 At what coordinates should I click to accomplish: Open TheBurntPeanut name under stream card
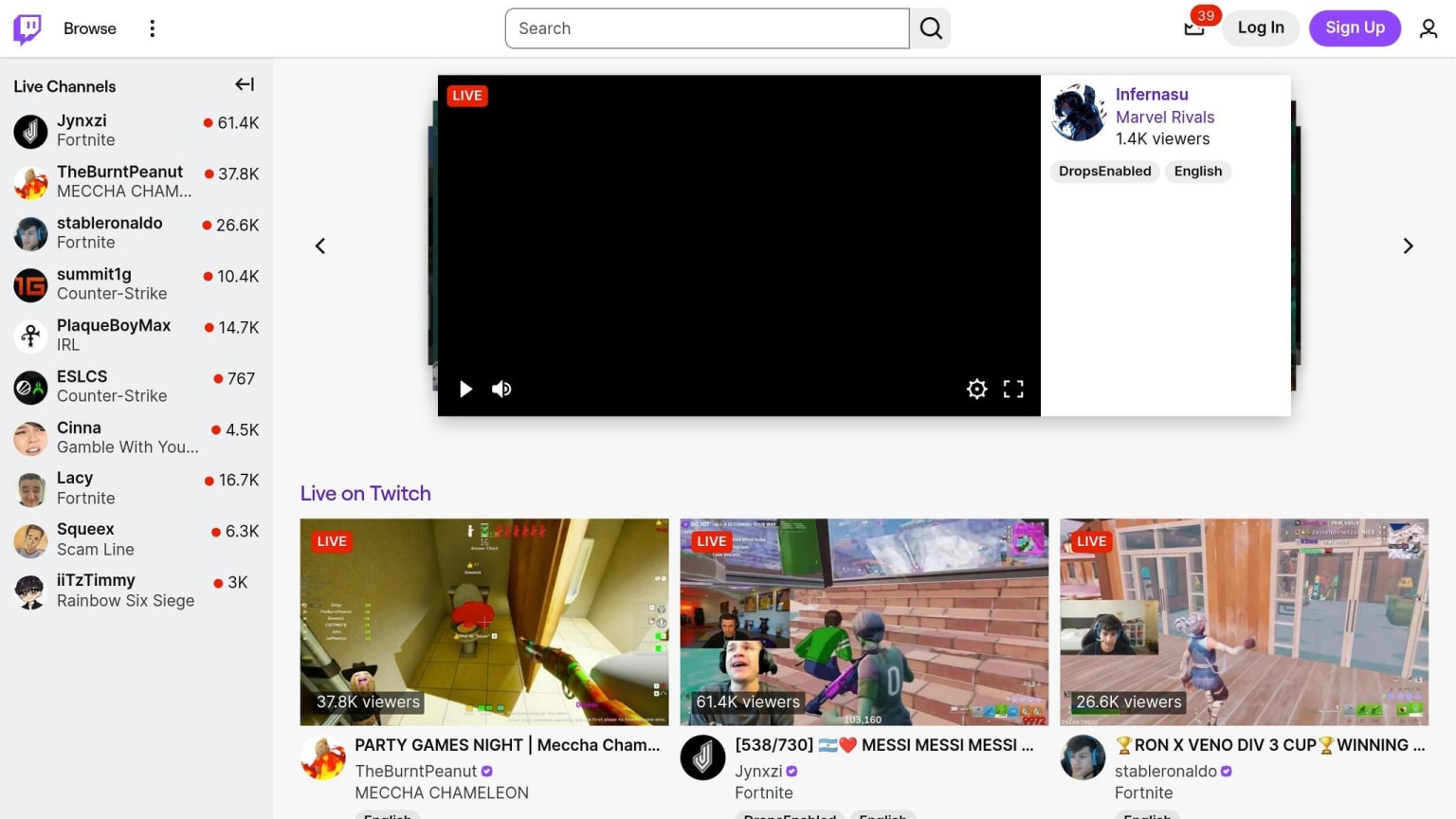tap(416, 772)
